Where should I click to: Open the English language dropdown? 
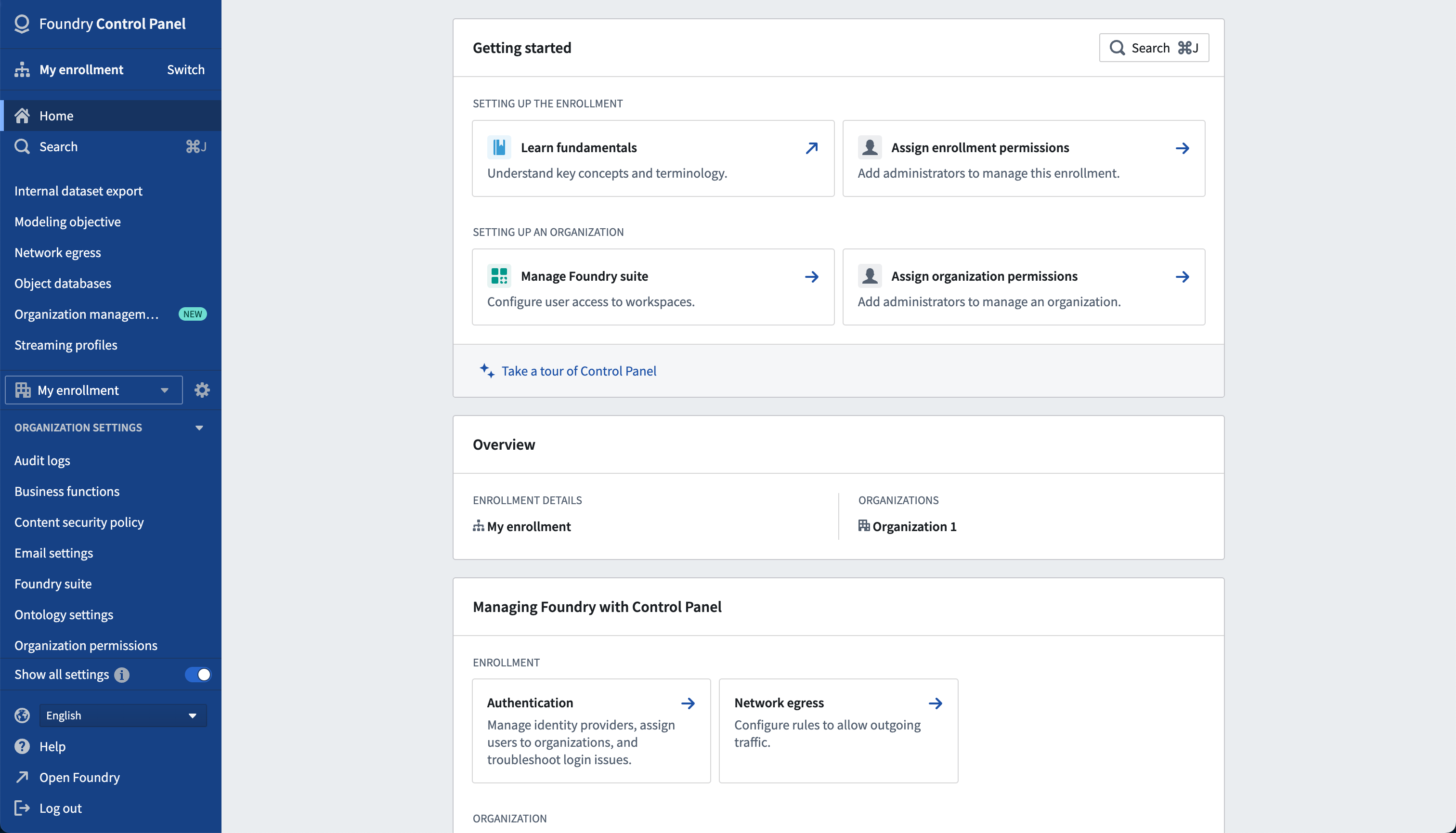point(122,715)
